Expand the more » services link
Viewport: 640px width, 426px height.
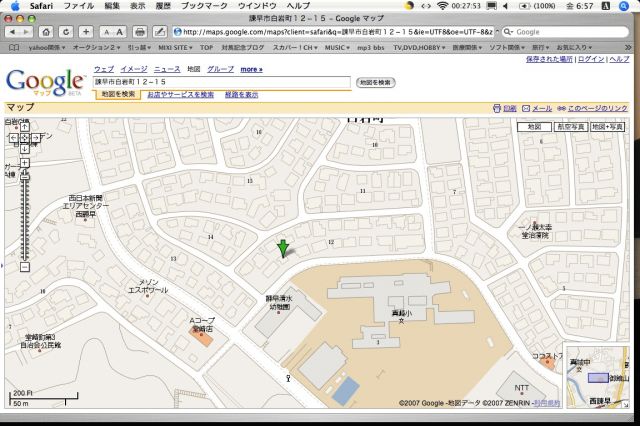pos(251,70)
